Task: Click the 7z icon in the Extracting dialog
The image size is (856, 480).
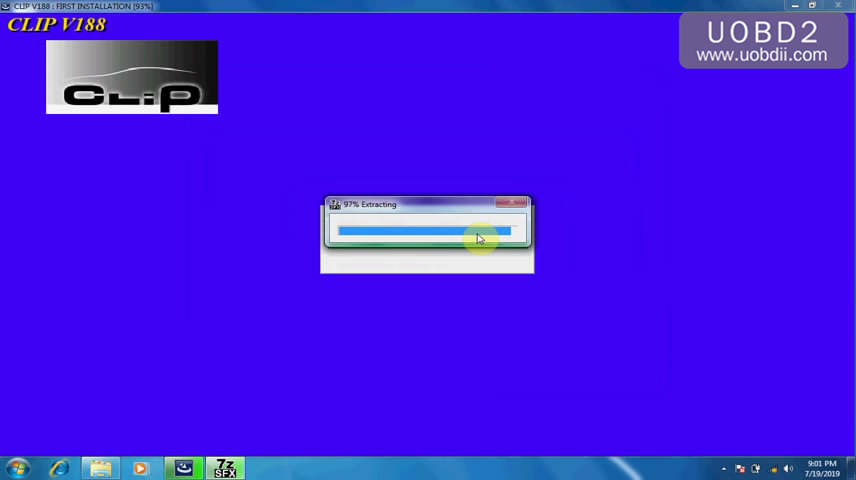Action: coord(335,204)
